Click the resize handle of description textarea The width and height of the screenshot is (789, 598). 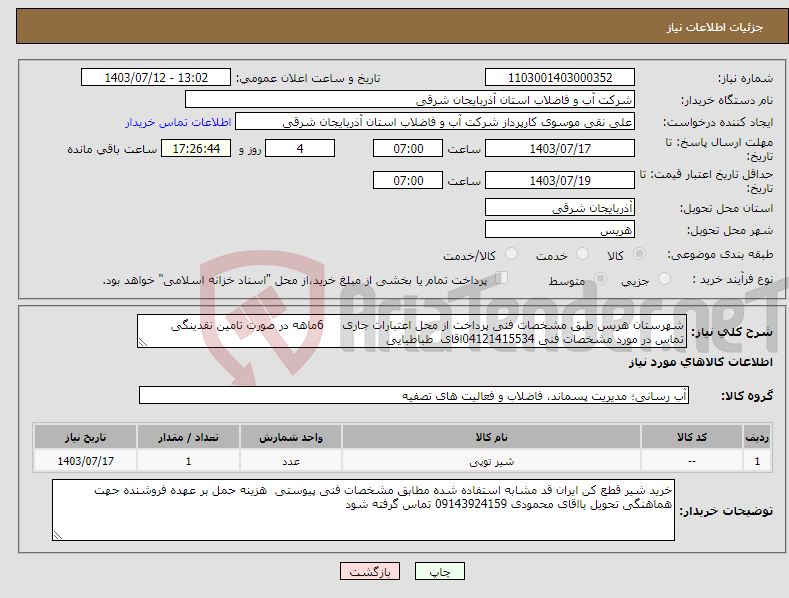pos(143,342)
